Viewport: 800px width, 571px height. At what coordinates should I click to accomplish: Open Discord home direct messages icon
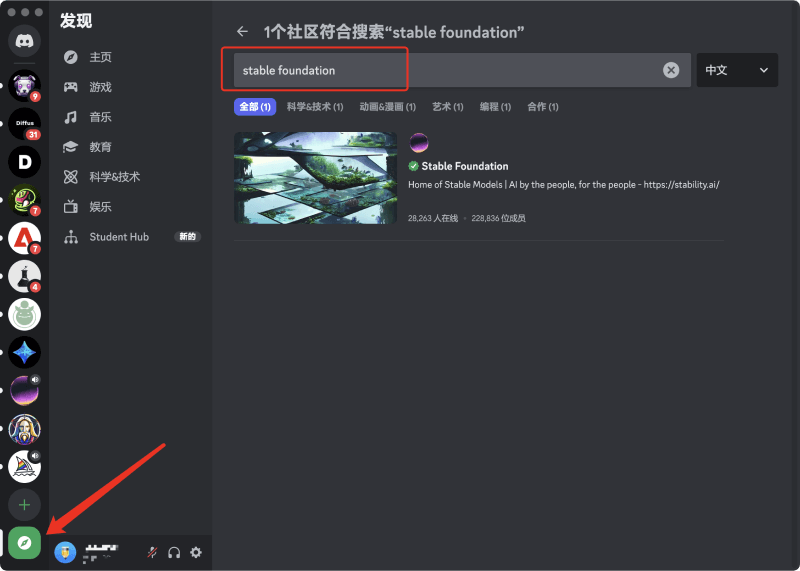click(x=24, y=41)
